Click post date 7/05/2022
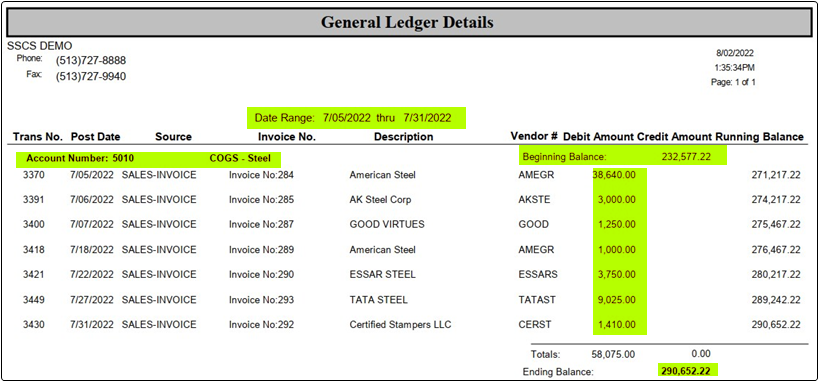Image resolution: width=820 pixels, height=382 pixels. pos(92,175)
